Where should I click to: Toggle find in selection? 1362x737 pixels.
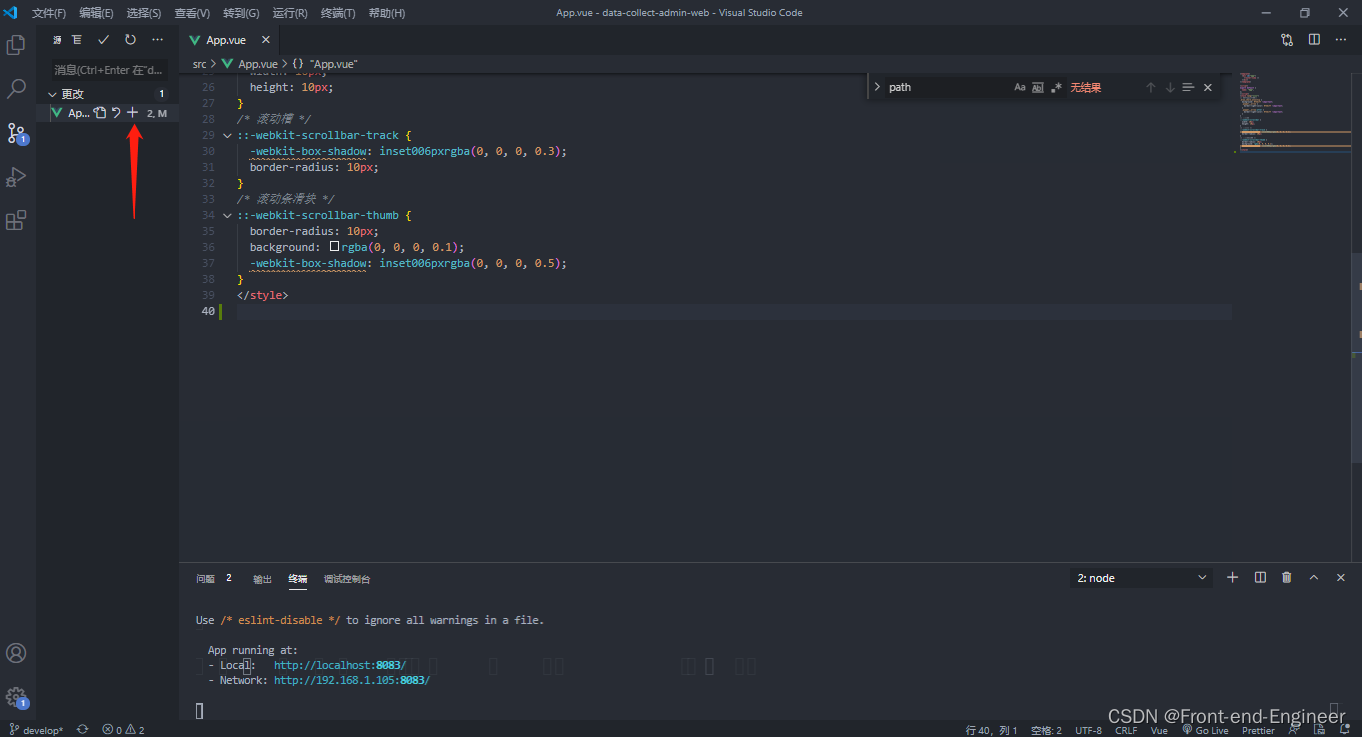point(1188,87)
